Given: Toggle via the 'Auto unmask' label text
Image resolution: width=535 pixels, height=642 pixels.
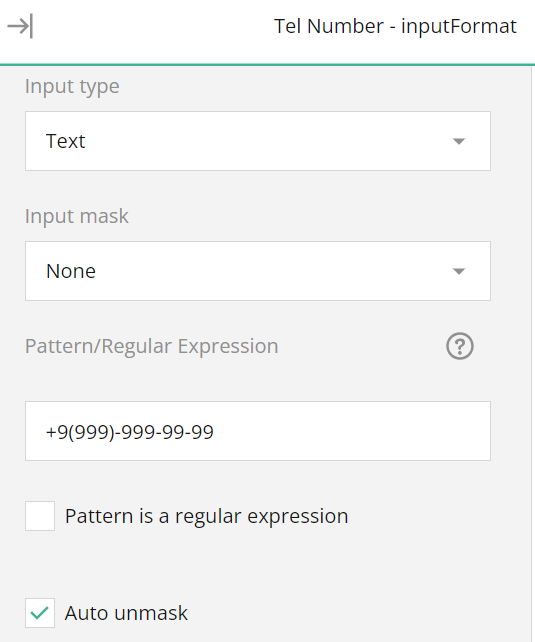Looking at the screenshot, I should click(126, 613).
